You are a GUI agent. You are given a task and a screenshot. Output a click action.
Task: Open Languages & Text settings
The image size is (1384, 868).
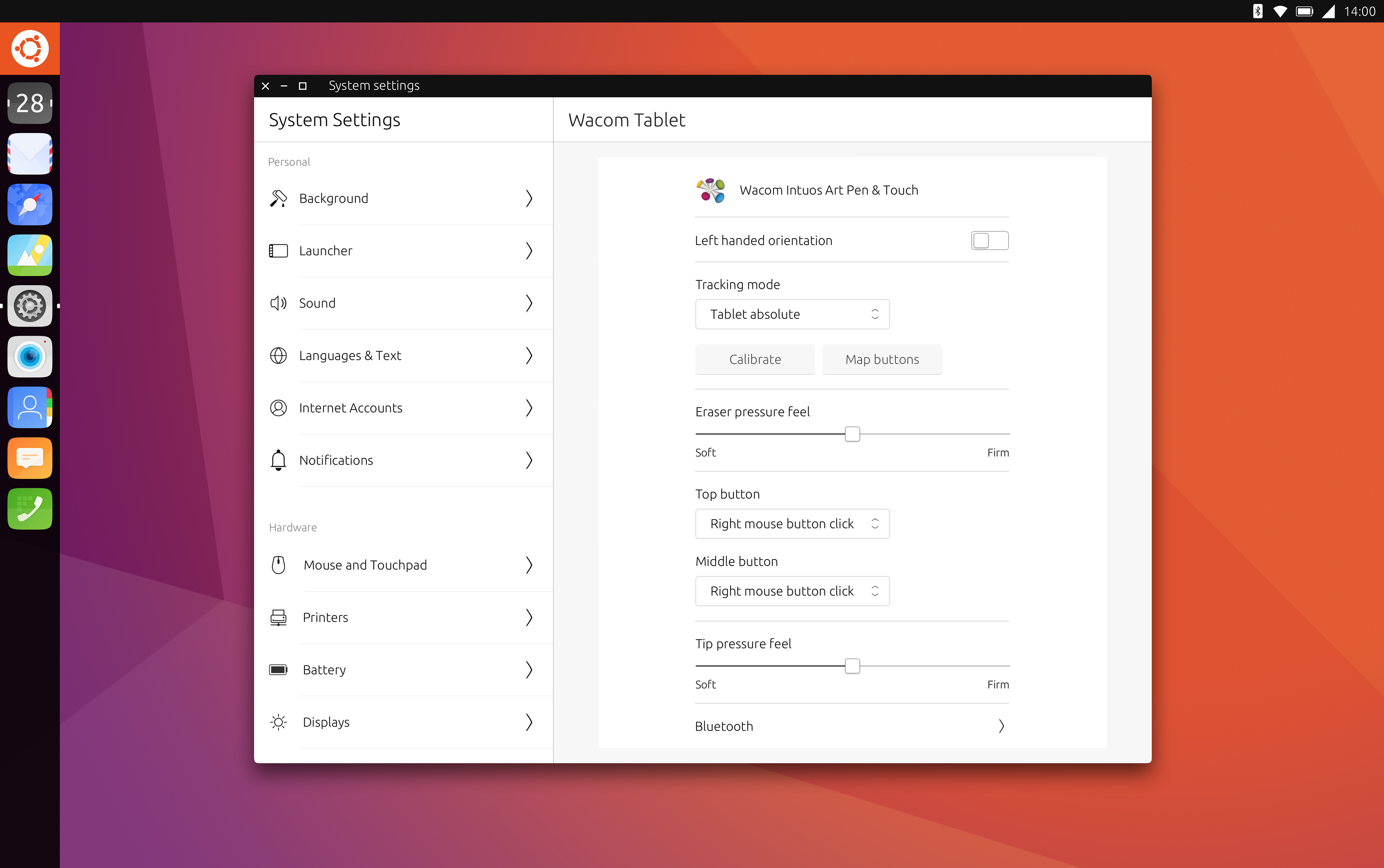[x=404, y=355]
